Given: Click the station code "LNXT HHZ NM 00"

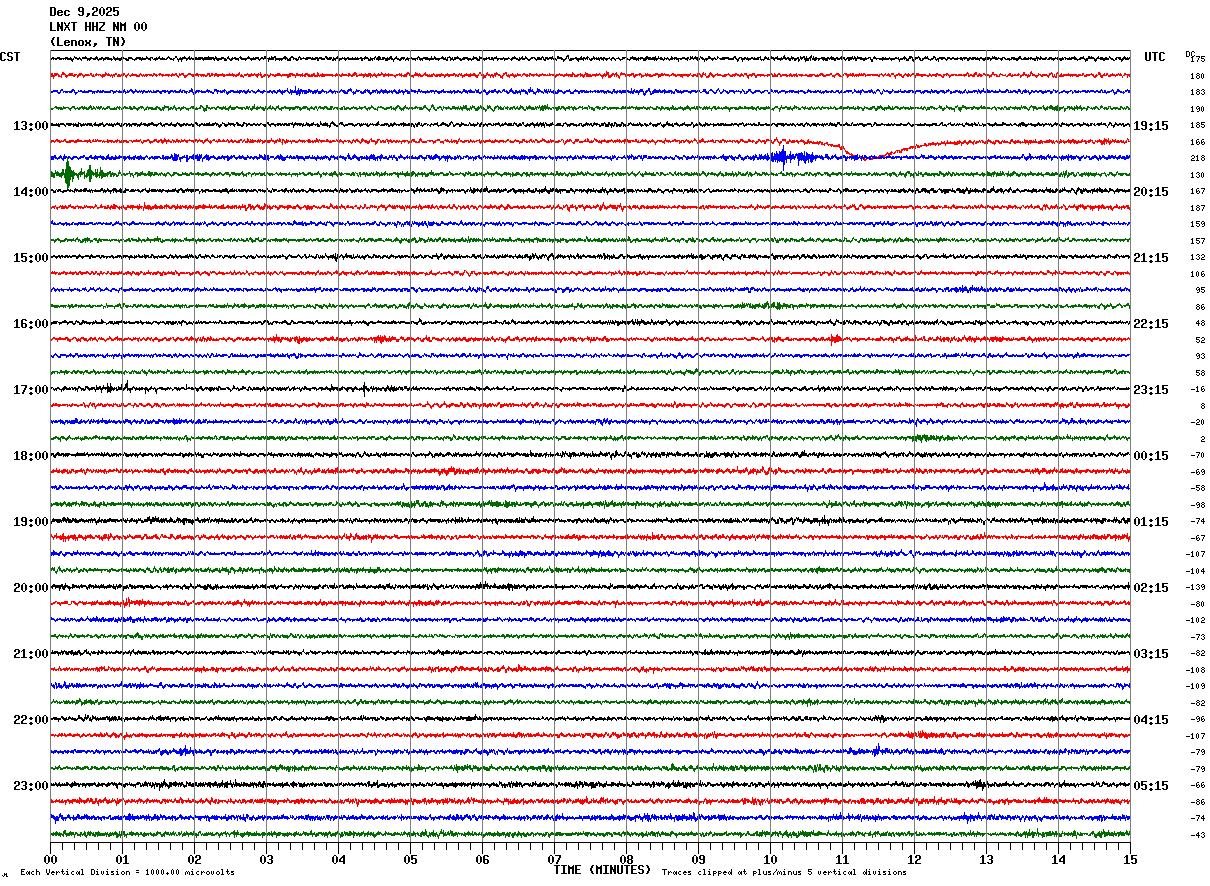Looking at the screenshot, I should coord(98,27).
